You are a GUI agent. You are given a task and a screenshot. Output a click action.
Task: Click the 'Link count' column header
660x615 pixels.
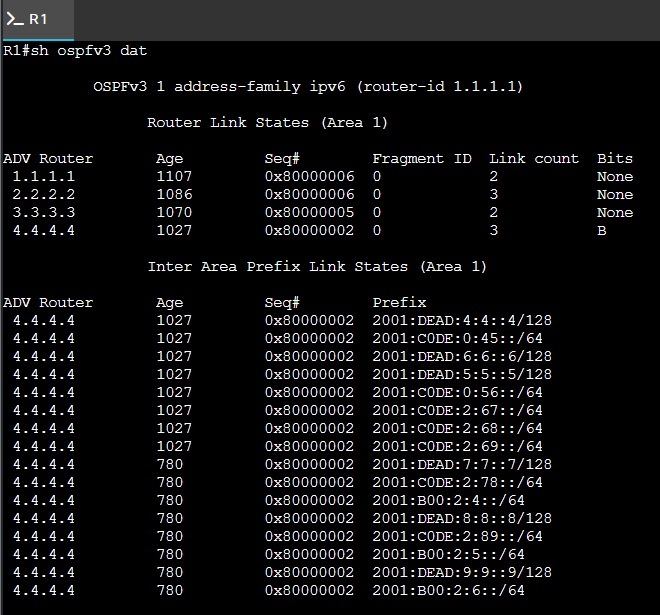pyautogui.click(x=534, y=159)
